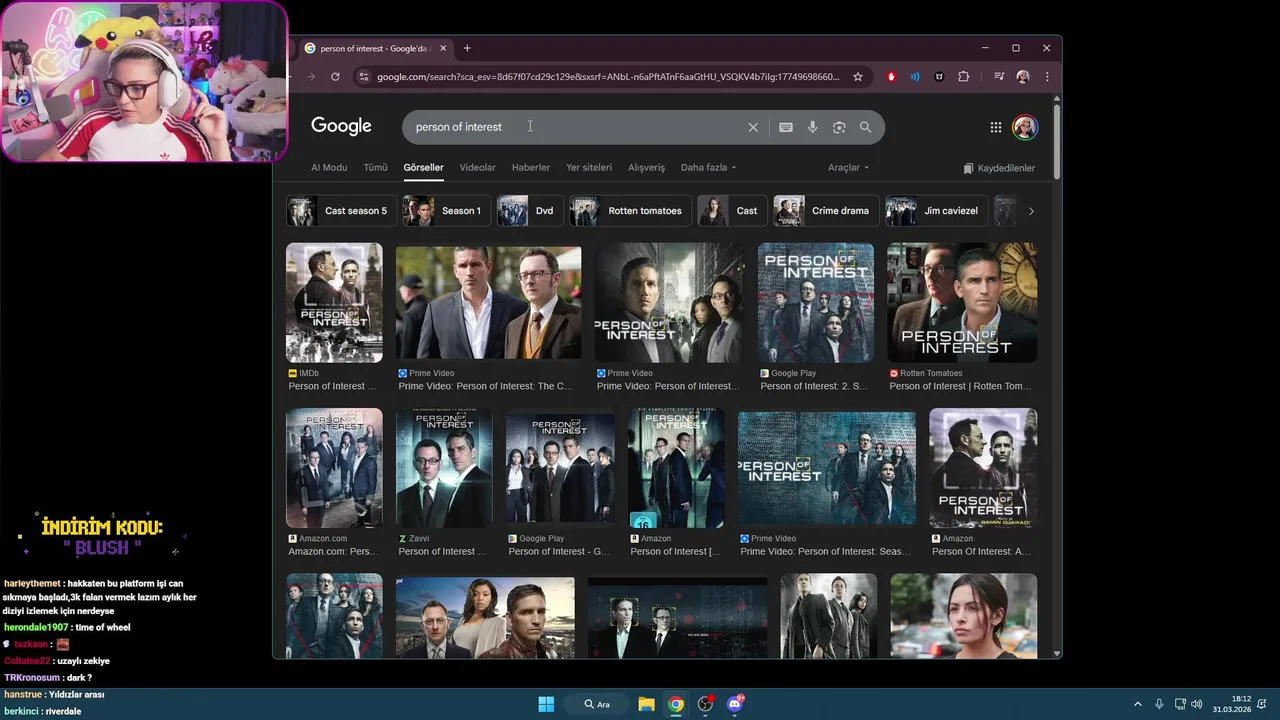1280x720 pixels.
Task: Open the blue sound-wave extension icon
Action: click(x=915, y=76)
